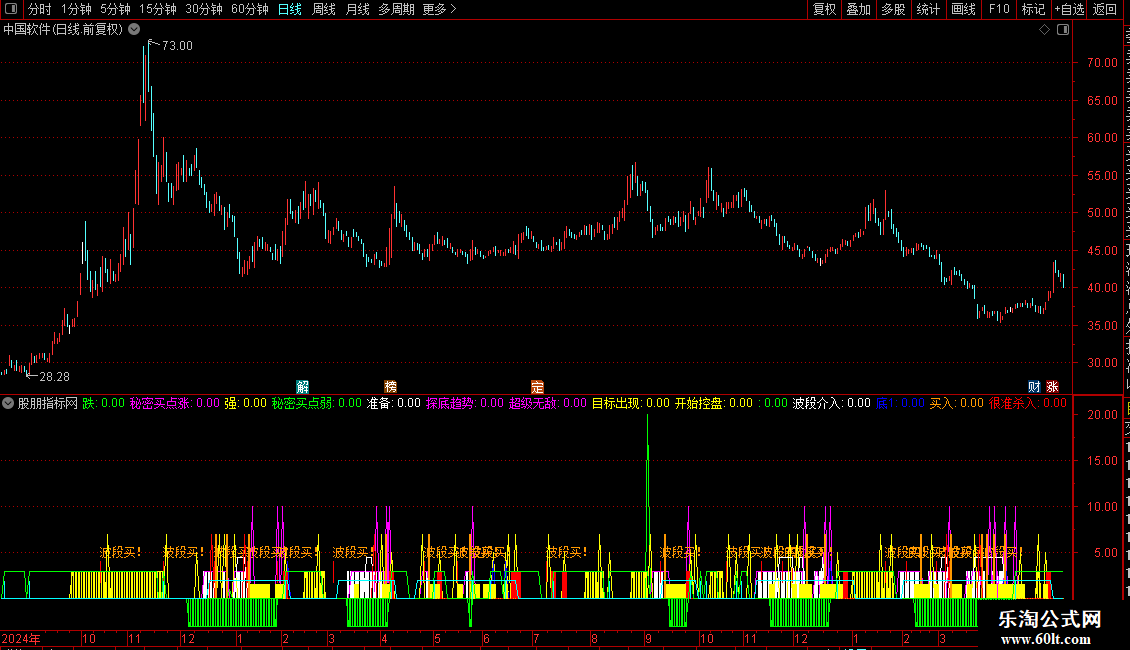This screenshot has width=1130, height=650.
Task: Click the 涨 event marker icon
Action: click(1053, 387)
